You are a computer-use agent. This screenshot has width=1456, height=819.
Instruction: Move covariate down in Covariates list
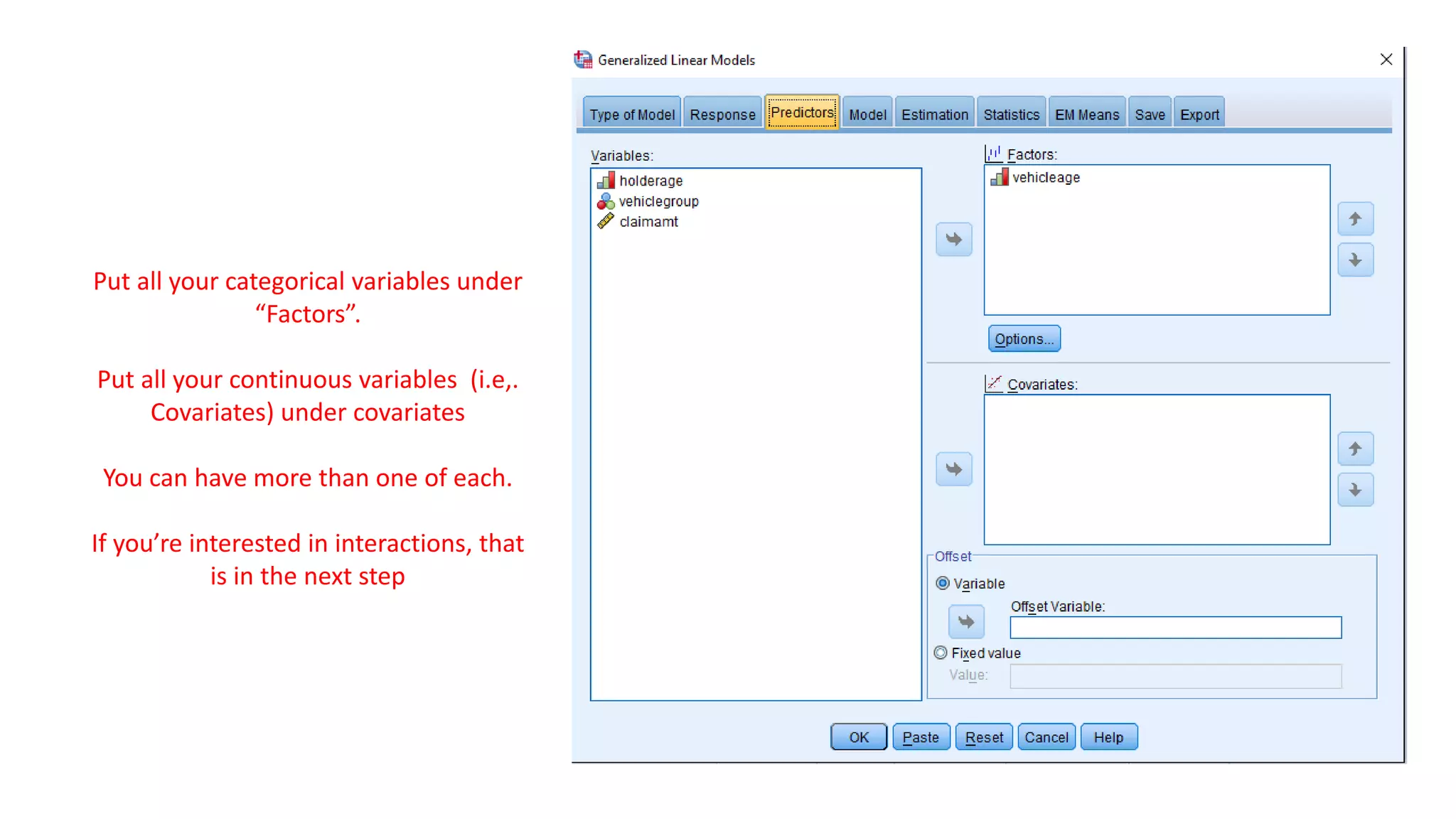1355,490
